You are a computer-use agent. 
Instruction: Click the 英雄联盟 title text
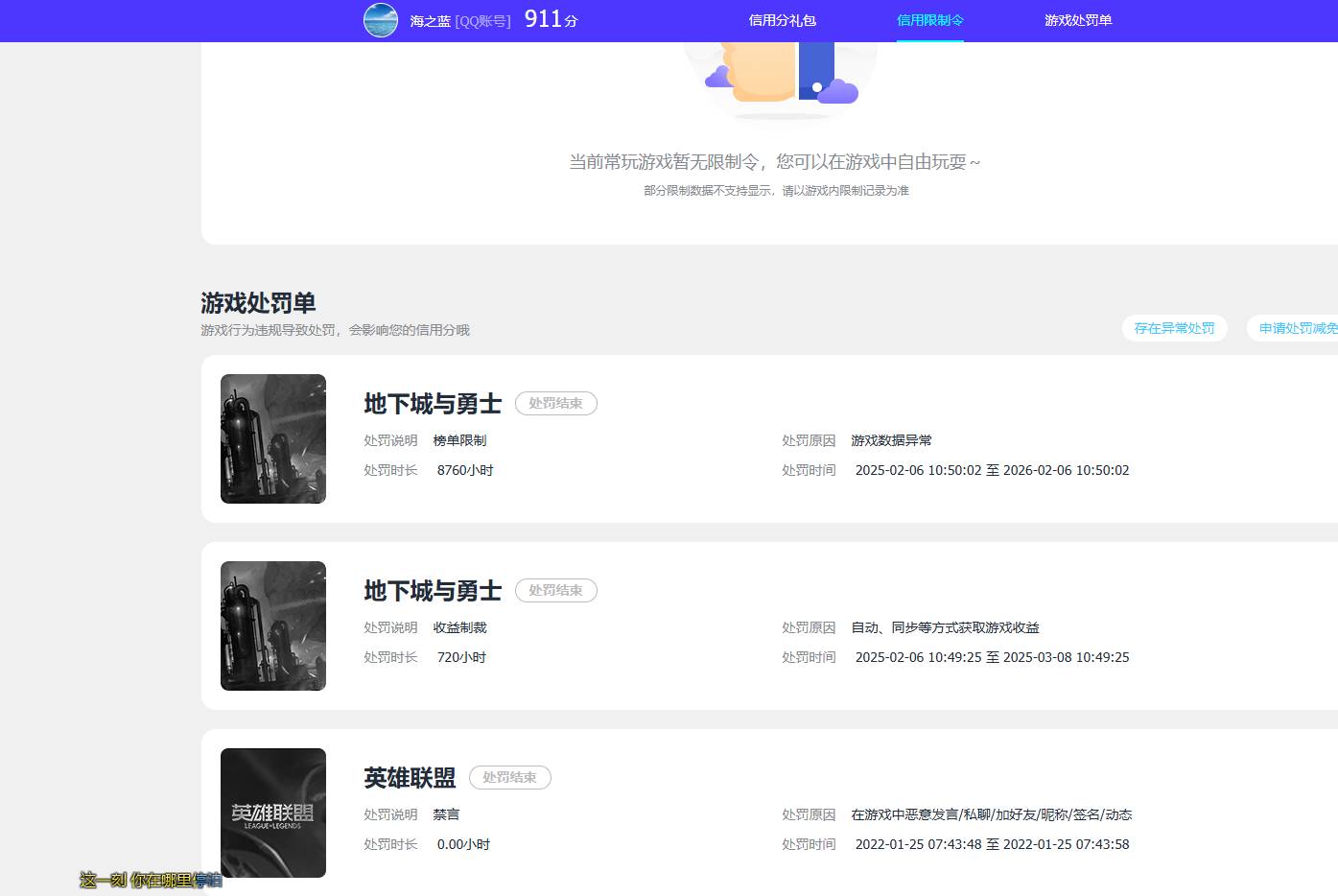[410, 778]
